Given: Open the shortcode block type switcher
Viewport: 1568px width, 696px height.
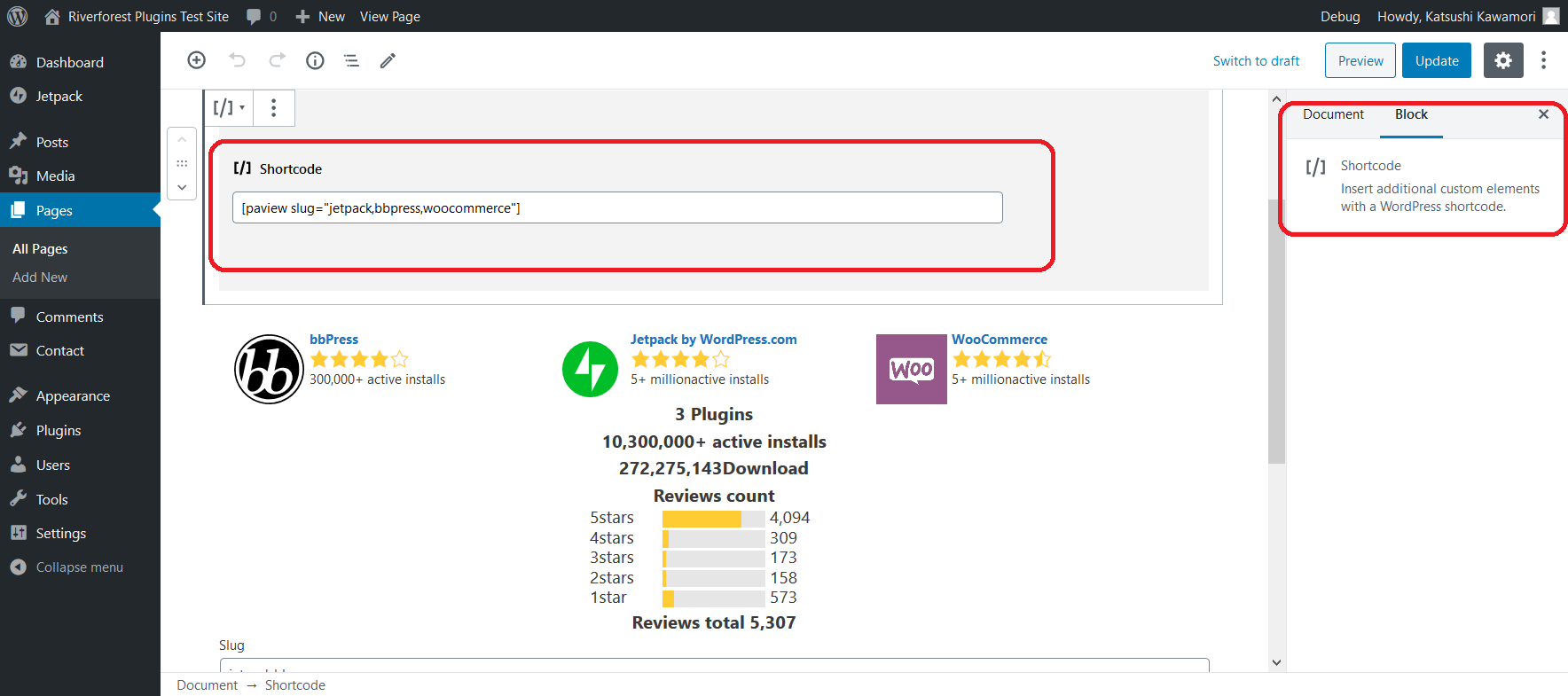Looking at the screenshot, I should [x=229, y=107].
